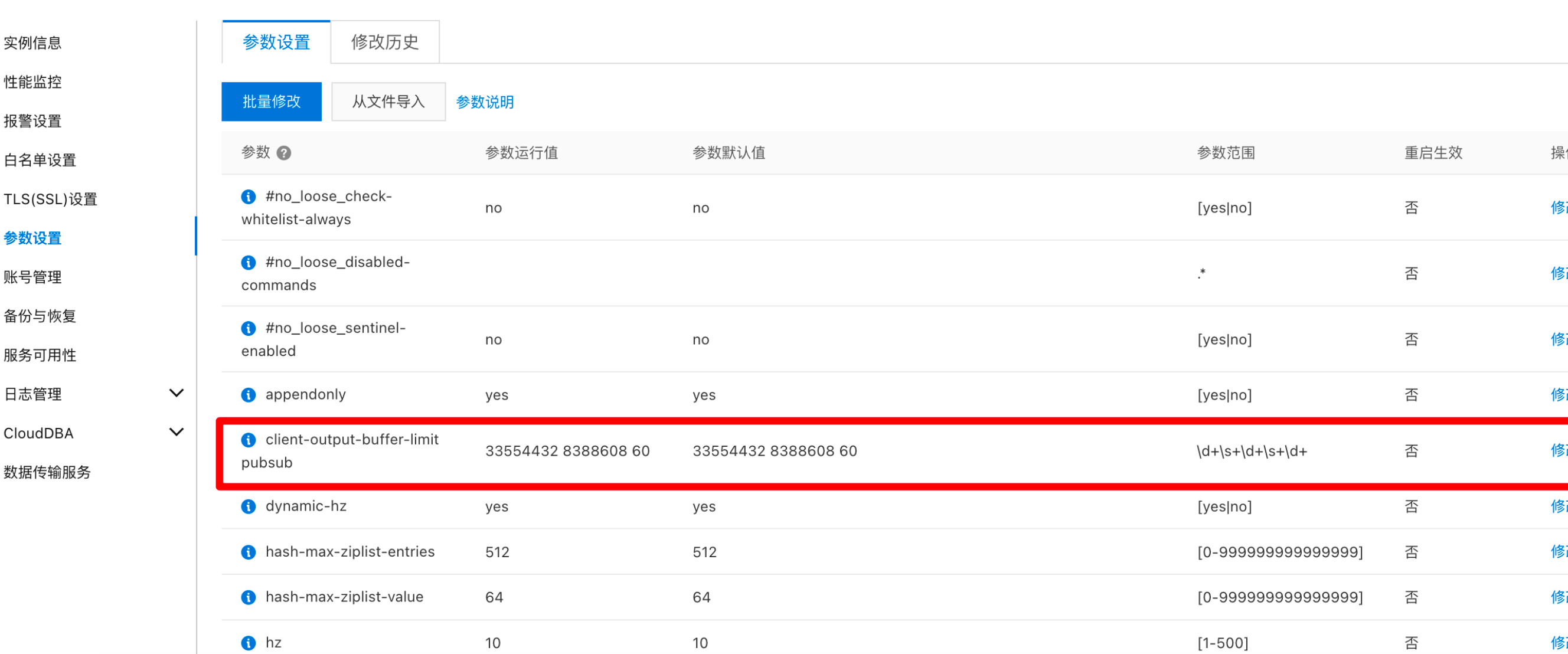Click the 从文件导入 button

[388, 102]
